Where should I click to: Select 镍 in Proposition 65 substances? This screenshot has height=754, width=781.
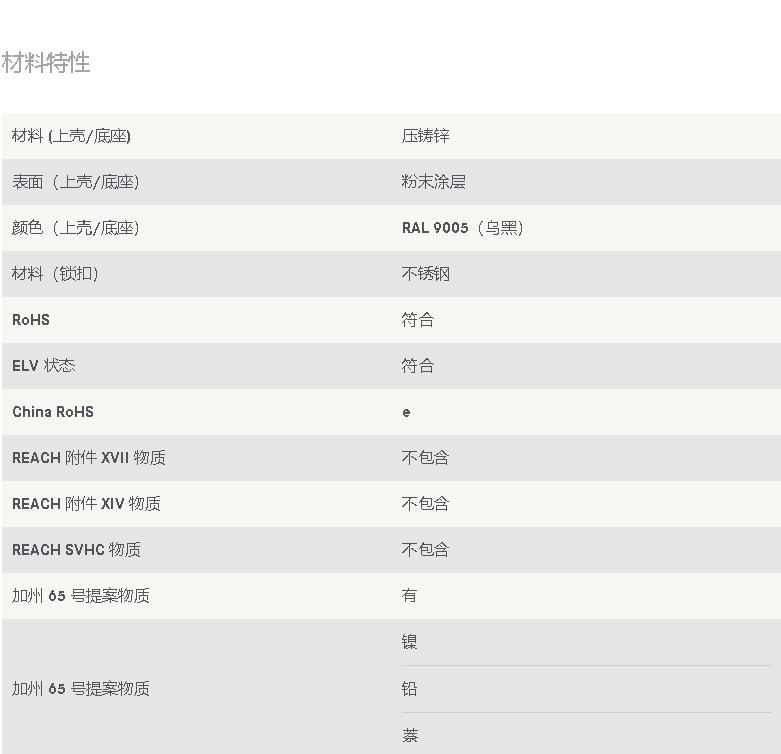coord(409,642)
